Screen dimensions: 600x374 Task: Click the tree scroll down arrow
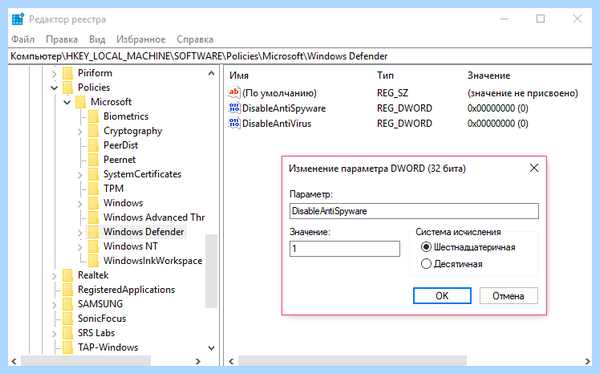(211, 348)
